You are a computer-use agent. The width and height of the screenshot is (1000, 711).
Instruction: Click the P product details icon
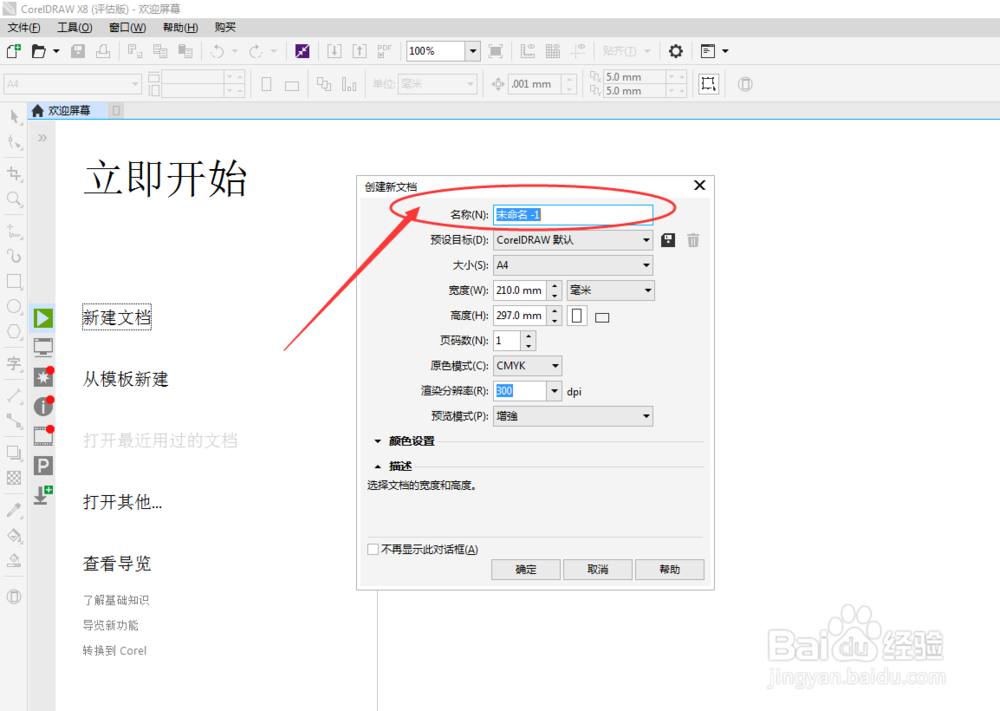click(43, 465)
